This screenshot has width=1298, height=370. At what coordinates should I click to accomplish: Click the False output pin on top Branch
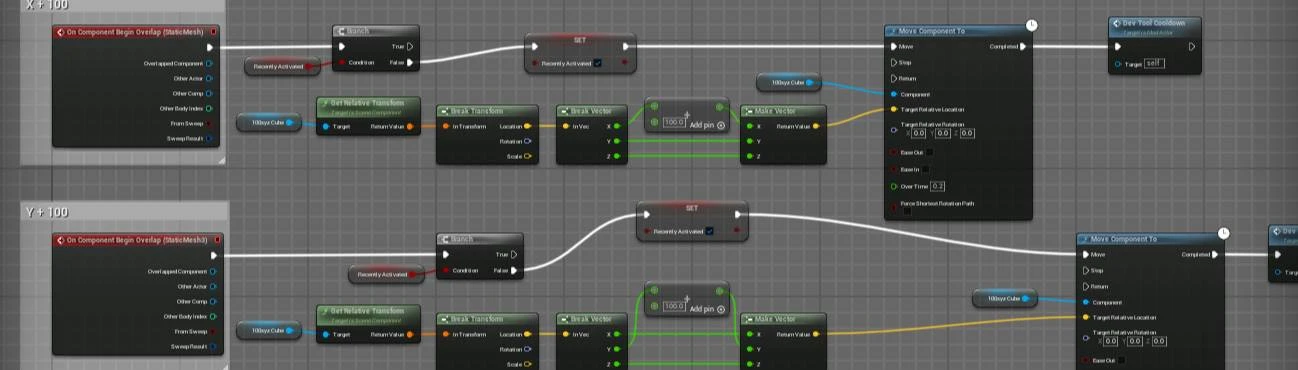(410, 62)
